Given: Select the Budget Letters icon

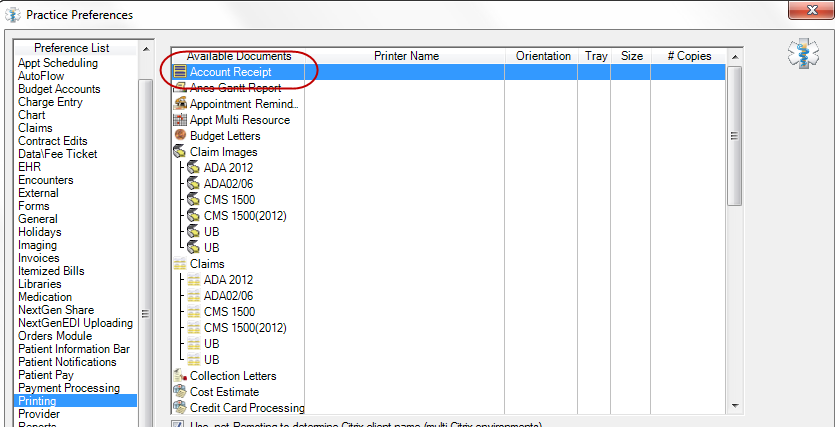Looking at the screenshot, I should [x=181, y=136].
